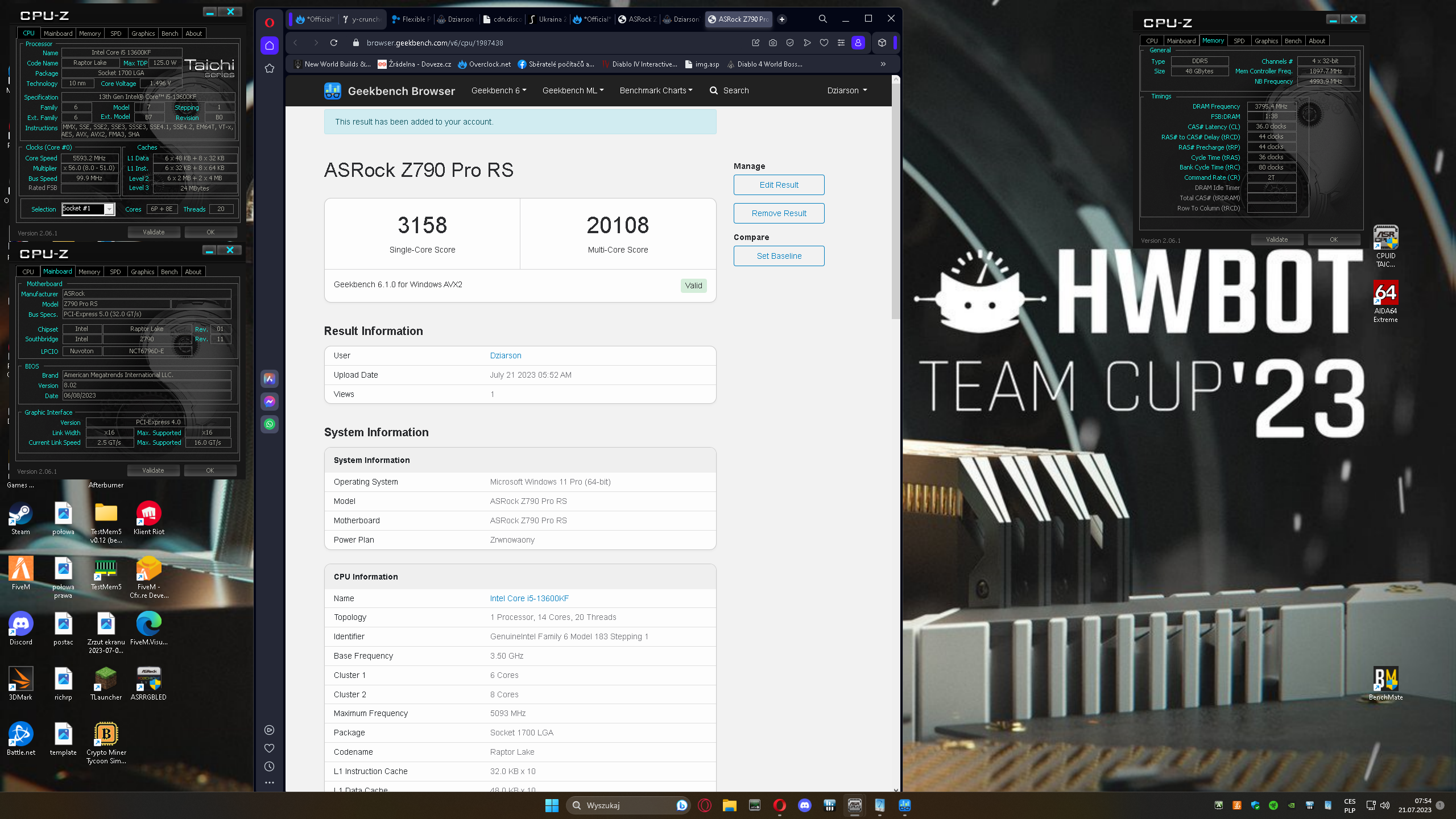Open Opera history clock icon
The width and height of the screenshot is (1456, 819).
coord(270,767)
